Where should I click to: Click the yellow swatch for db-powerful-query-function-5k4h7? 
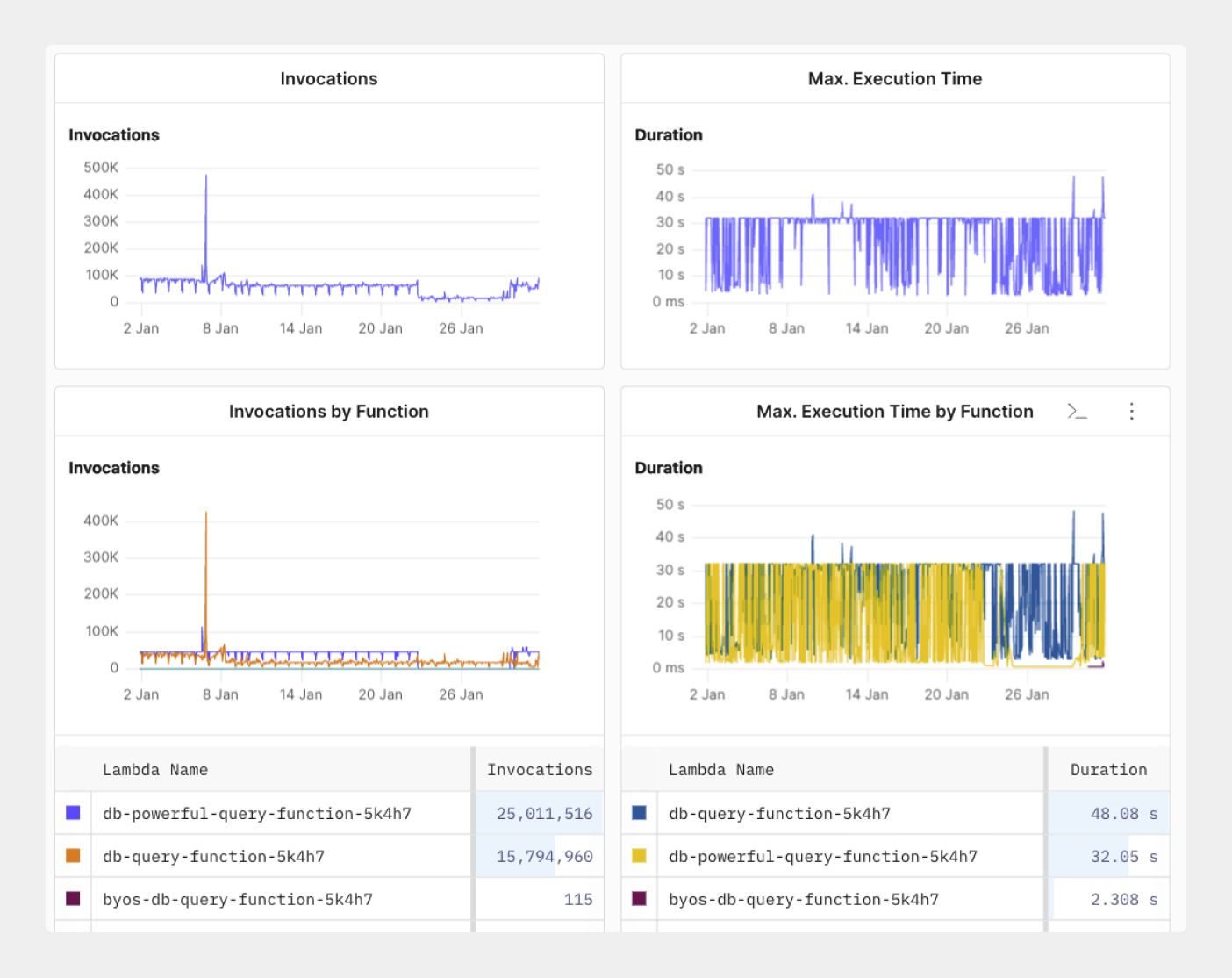coord(638,856)
